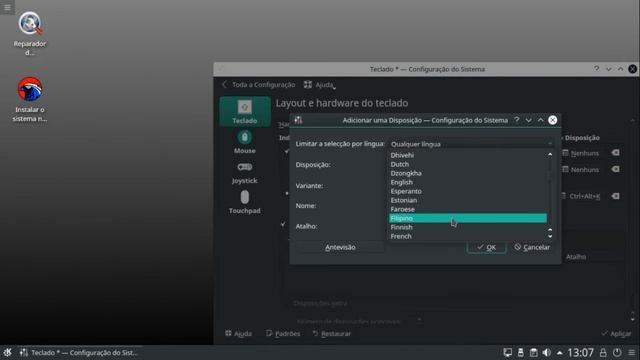Open the Qualquer lingua language dropdown

471,144
